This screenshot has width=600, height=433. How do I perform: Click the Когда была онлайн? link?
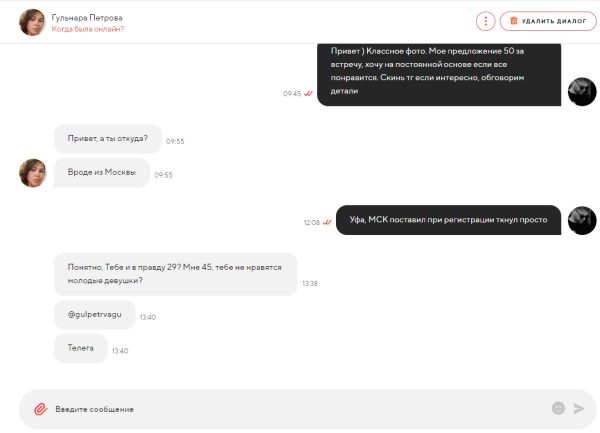pos(88,29)
